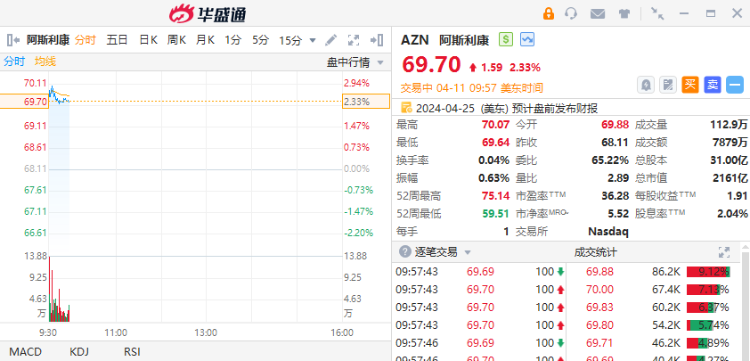
Task: Click the 70.00 price in statistics list
Action: coord(600,289)
